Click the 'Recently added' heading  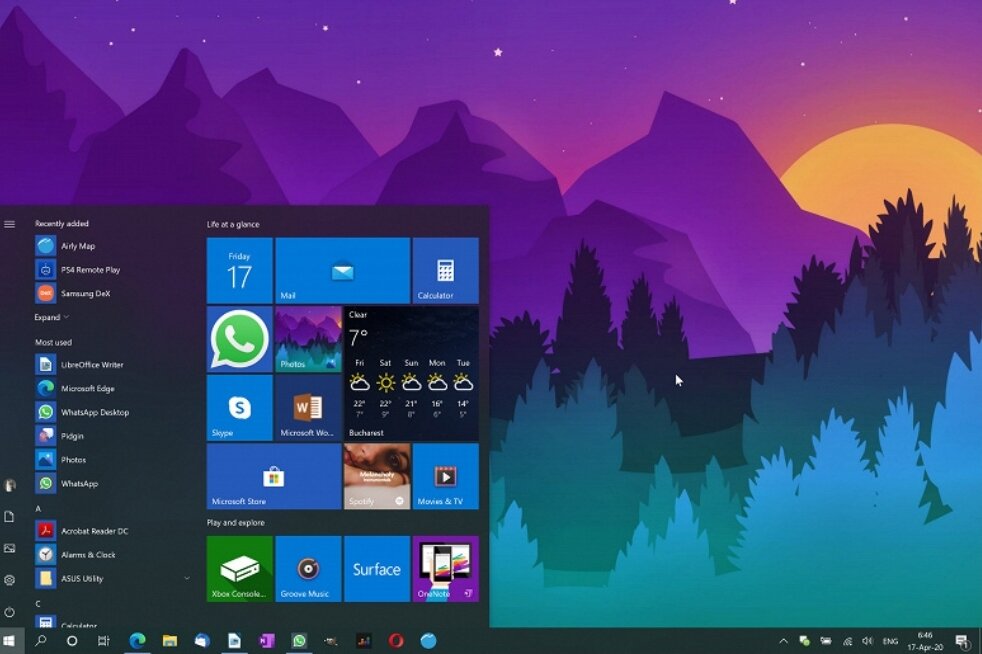point(62,224)
